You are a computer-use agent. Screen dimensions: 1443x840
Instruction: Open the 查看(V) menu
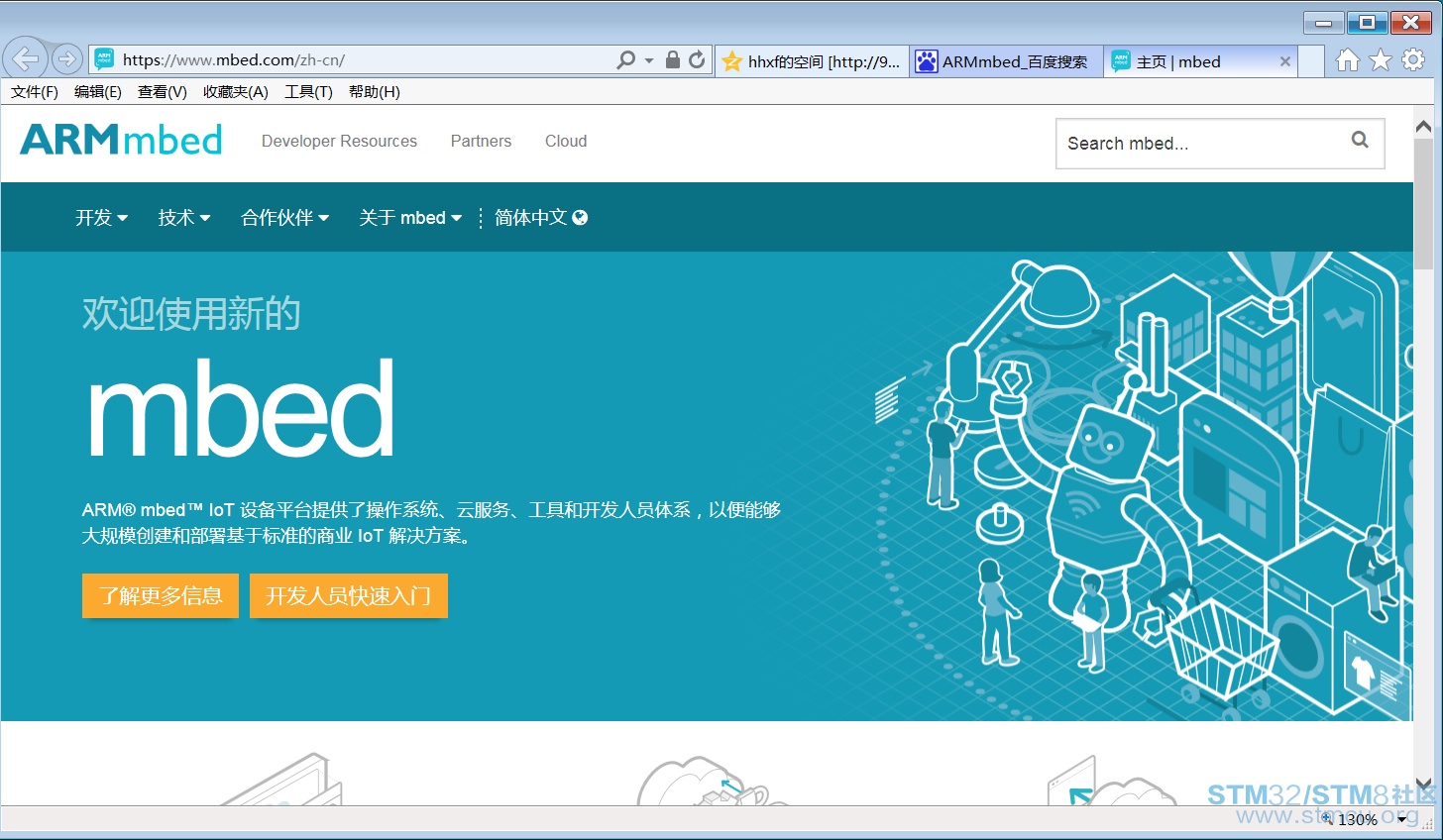pos(163,92)
